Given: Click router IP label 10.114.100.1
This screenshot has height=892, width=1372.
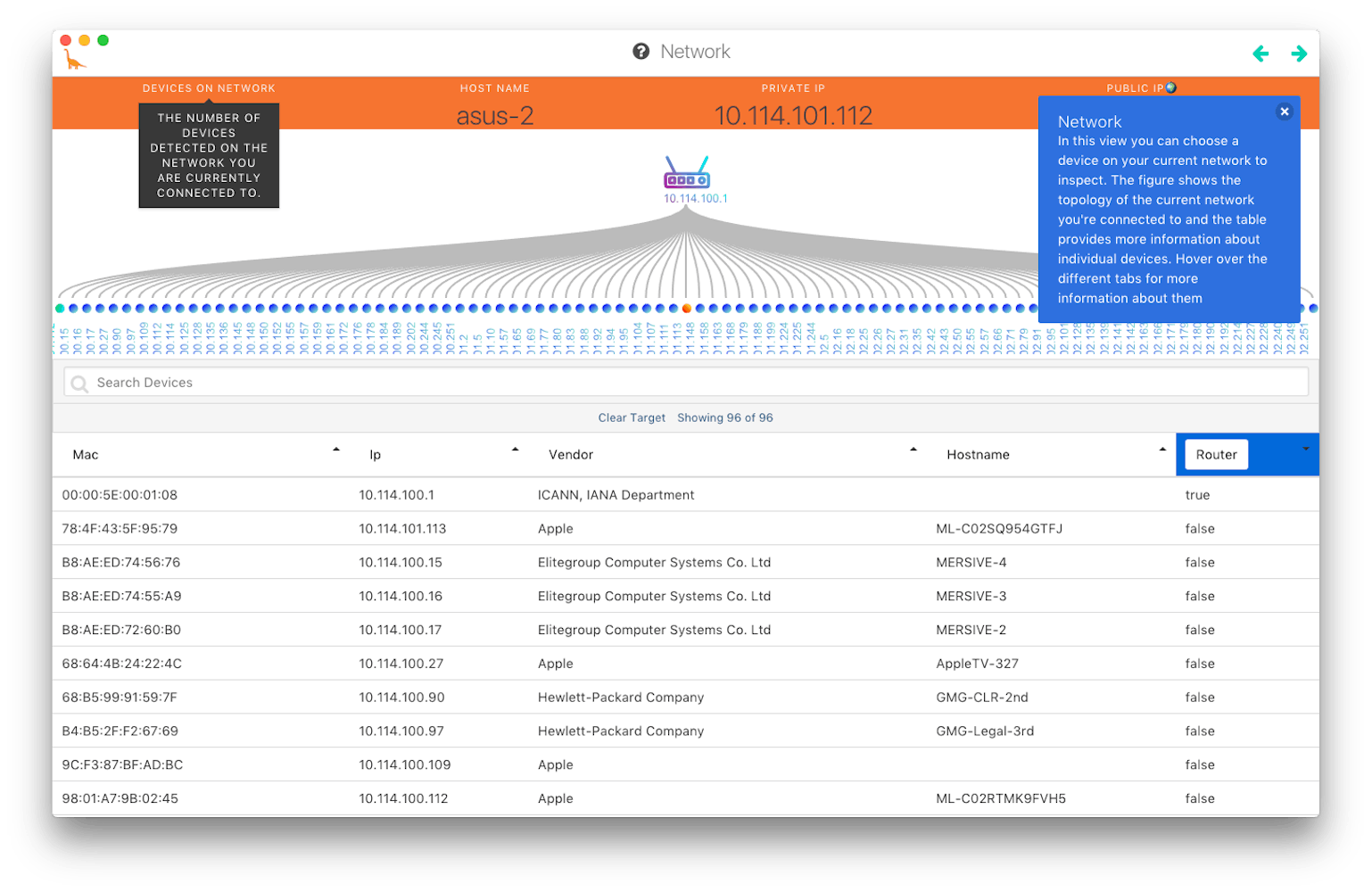Looking at the screenshot, I should pyautogui.click(x=695, y=199).
